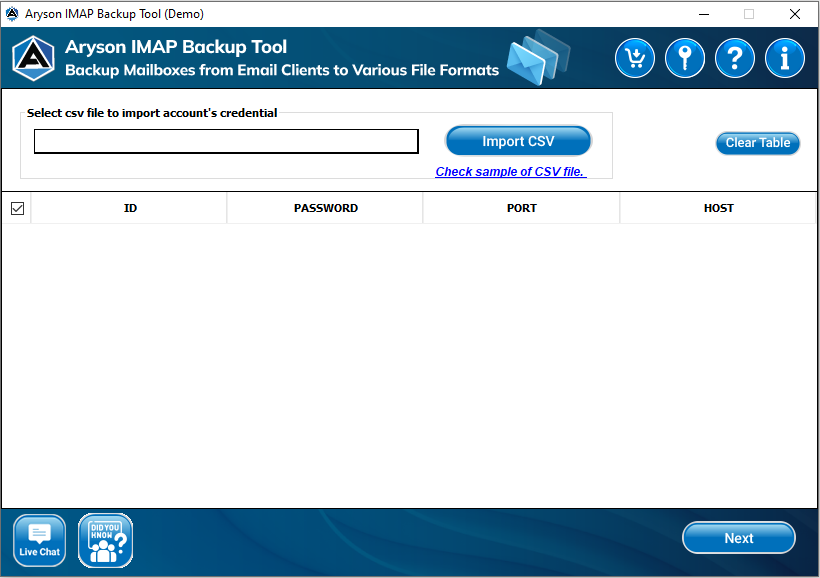Minimize the Aryson IMAP Backup window
820x578 pixels.
click(x=704, y=14)
